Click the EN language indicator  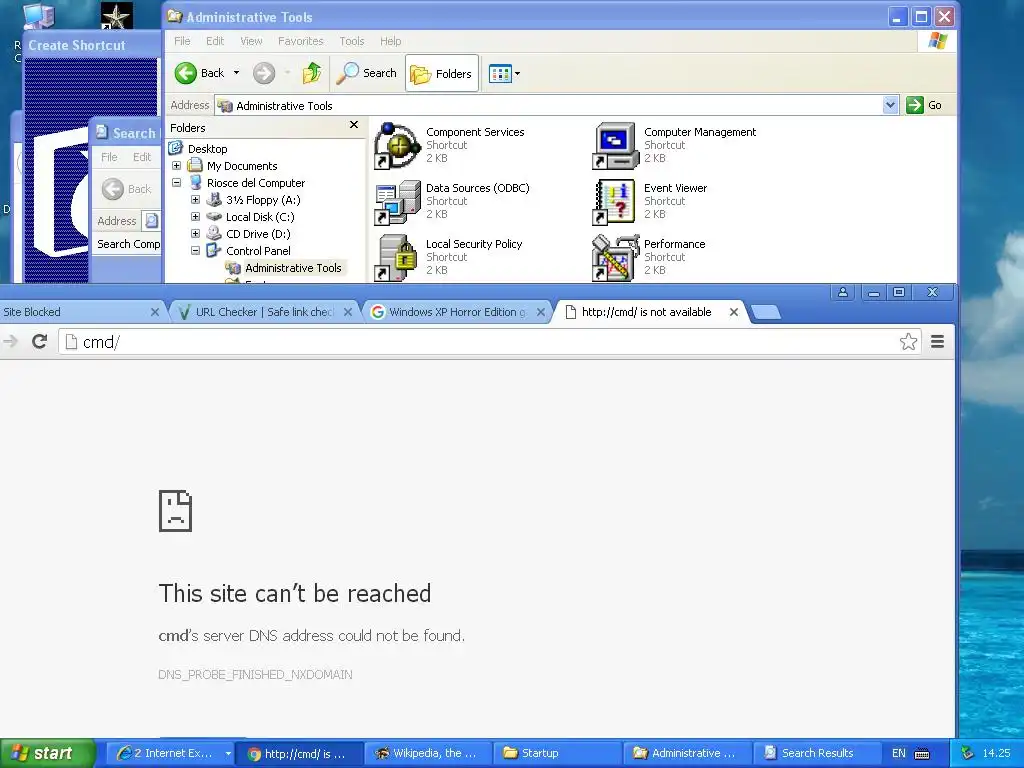click(899, 753)
